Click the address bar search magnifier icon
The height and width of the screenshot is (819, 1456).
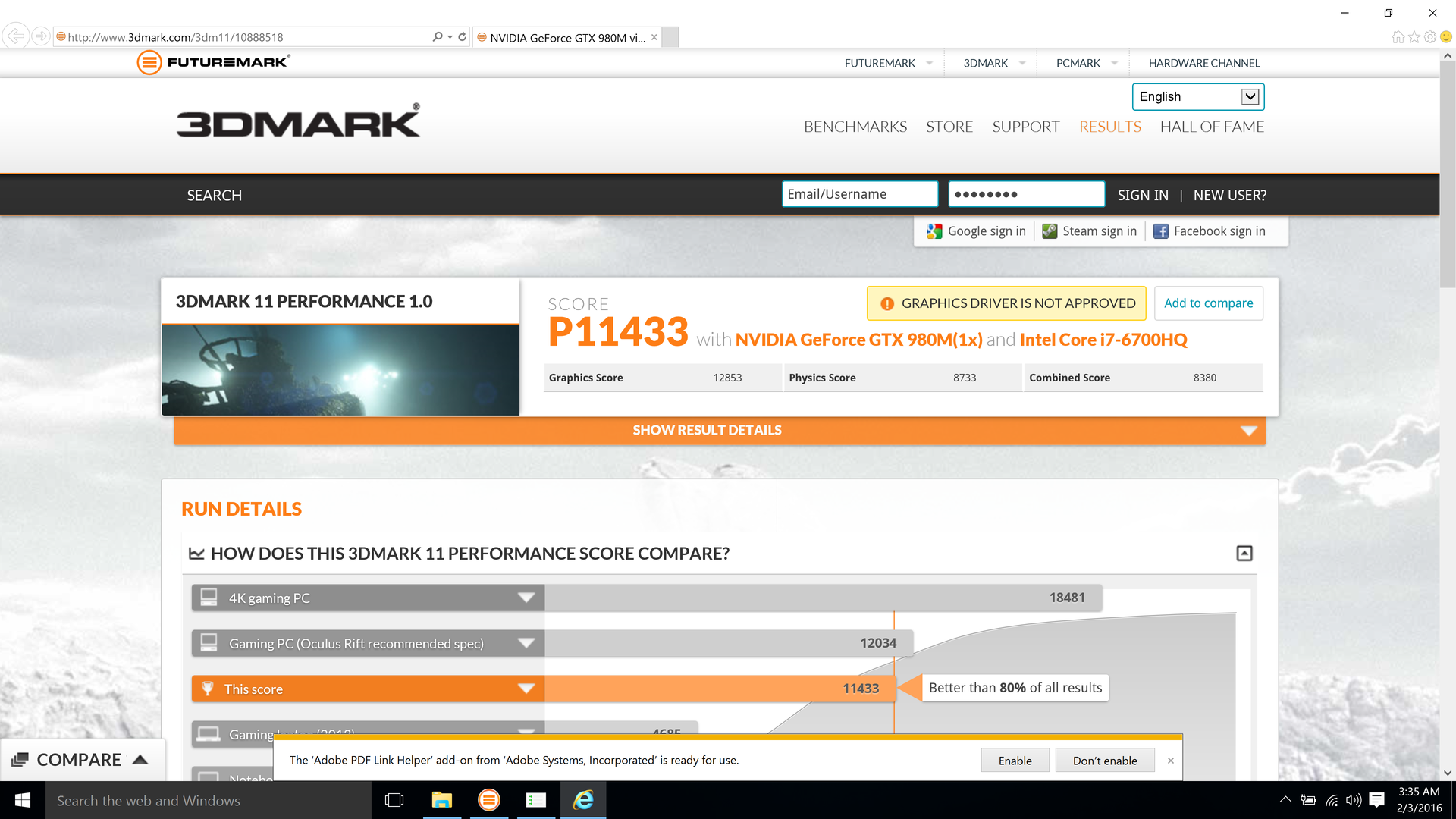[438, 36]
